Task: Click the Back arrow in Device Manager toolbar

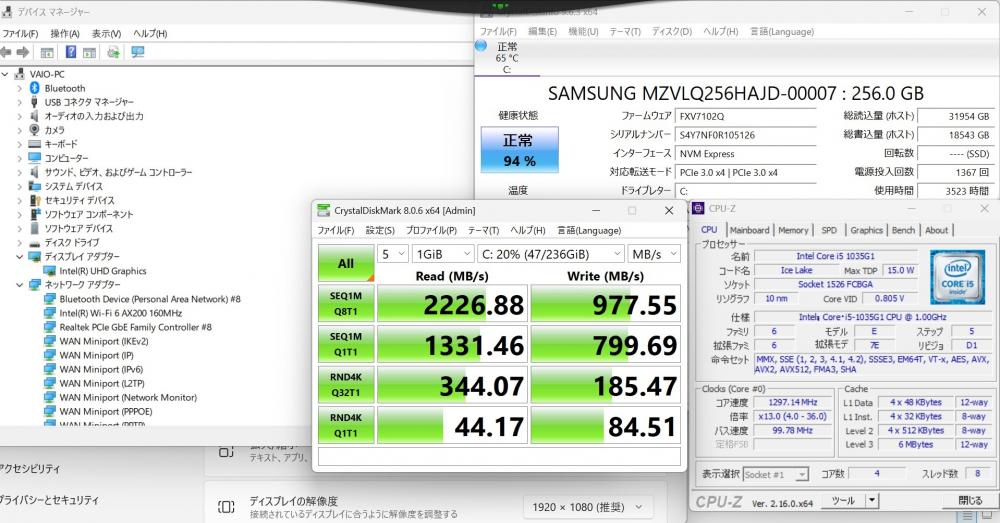Action: pos(6,52)
